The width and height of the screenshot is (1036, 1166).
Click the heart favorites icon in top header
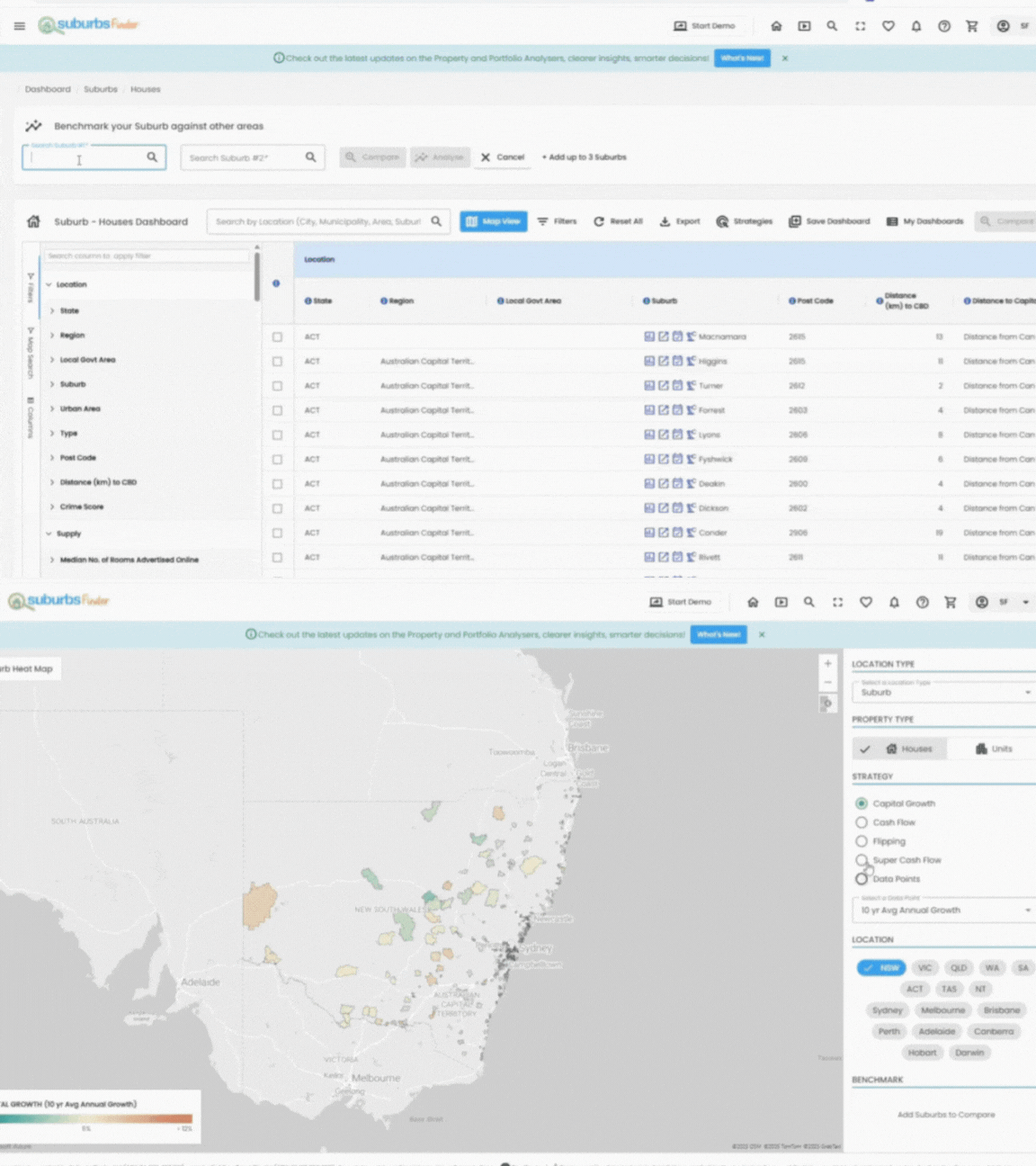tap(888, 26)
